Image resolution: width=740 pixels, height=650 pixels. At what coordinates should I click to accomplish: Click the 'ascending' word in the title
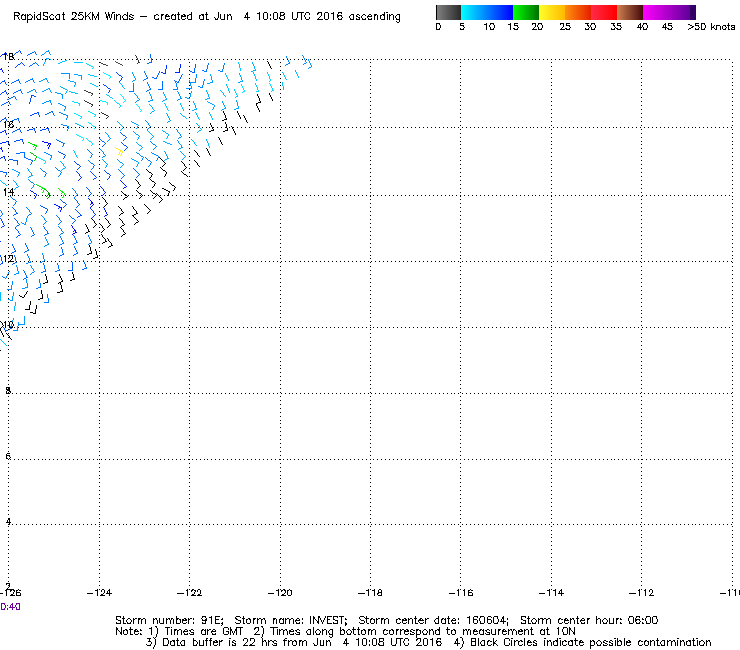coord(374,17)
